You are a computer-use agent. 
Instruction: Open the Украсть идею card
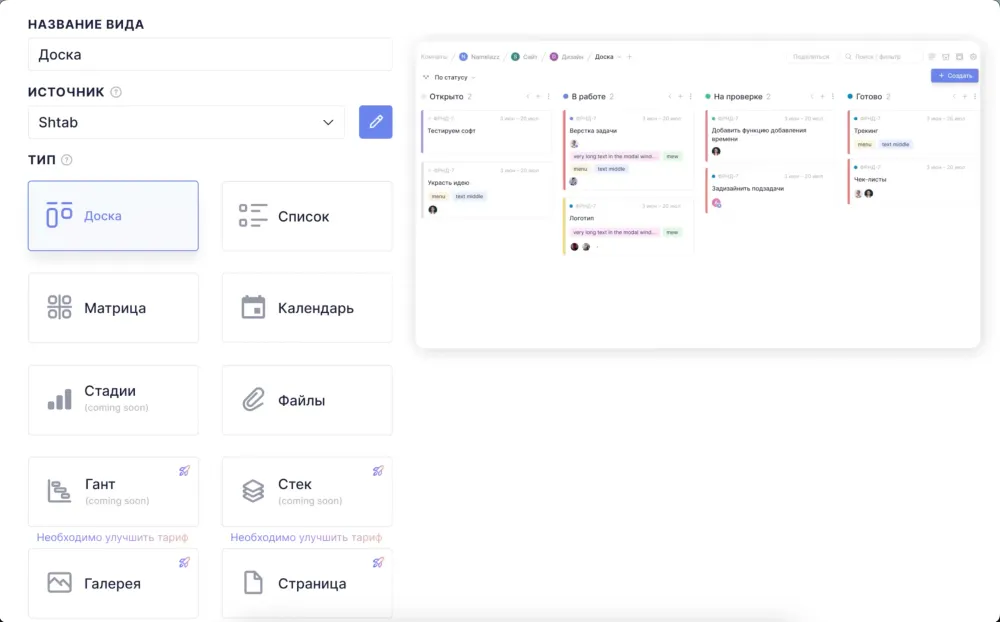[486, 190]
